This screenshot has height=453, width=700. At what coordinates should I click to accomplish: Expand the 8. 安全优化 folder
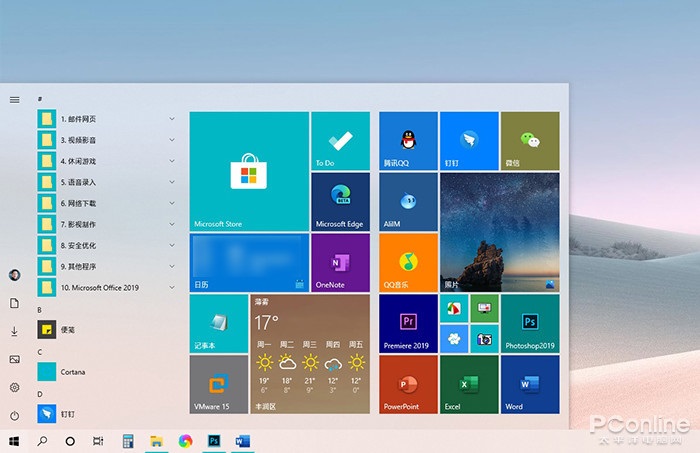pyautogui.click(x=106, y=245)
